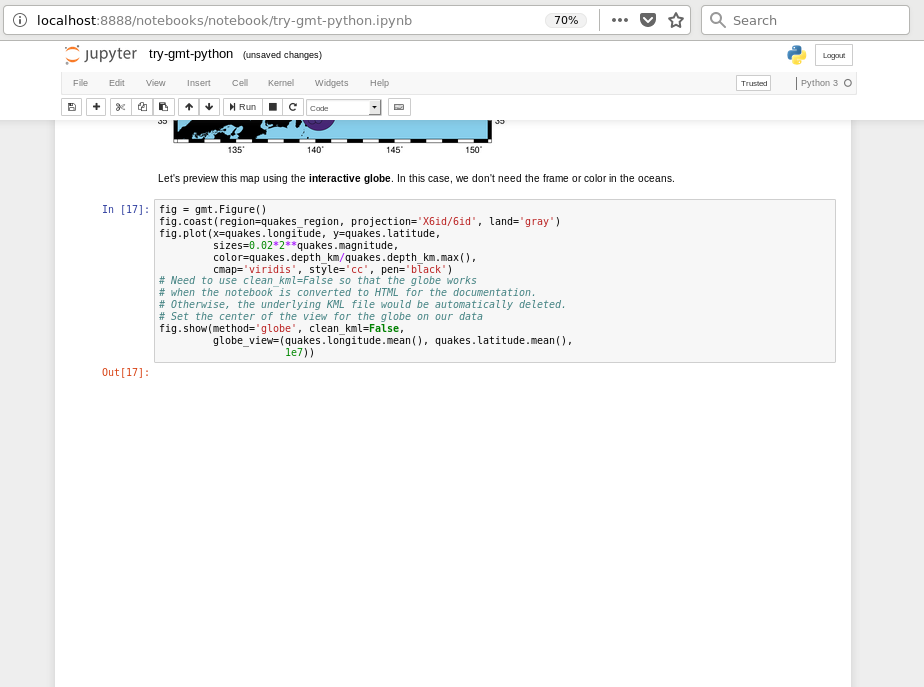Move the selected cell up

pos(189,107)
